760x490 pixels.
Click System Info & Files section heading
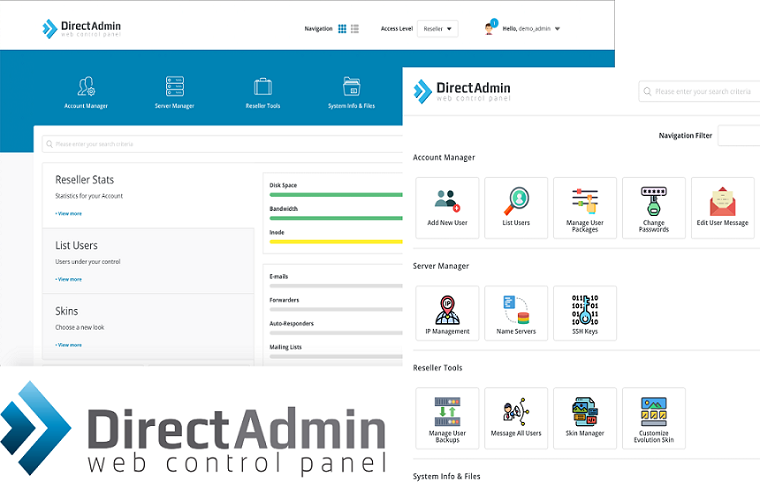coord(446,476)
